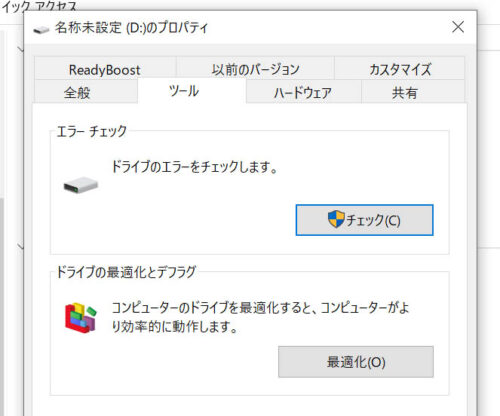
Task: Click the ドライブの最適化とデフラグ group label
Action: click(126, 272)
